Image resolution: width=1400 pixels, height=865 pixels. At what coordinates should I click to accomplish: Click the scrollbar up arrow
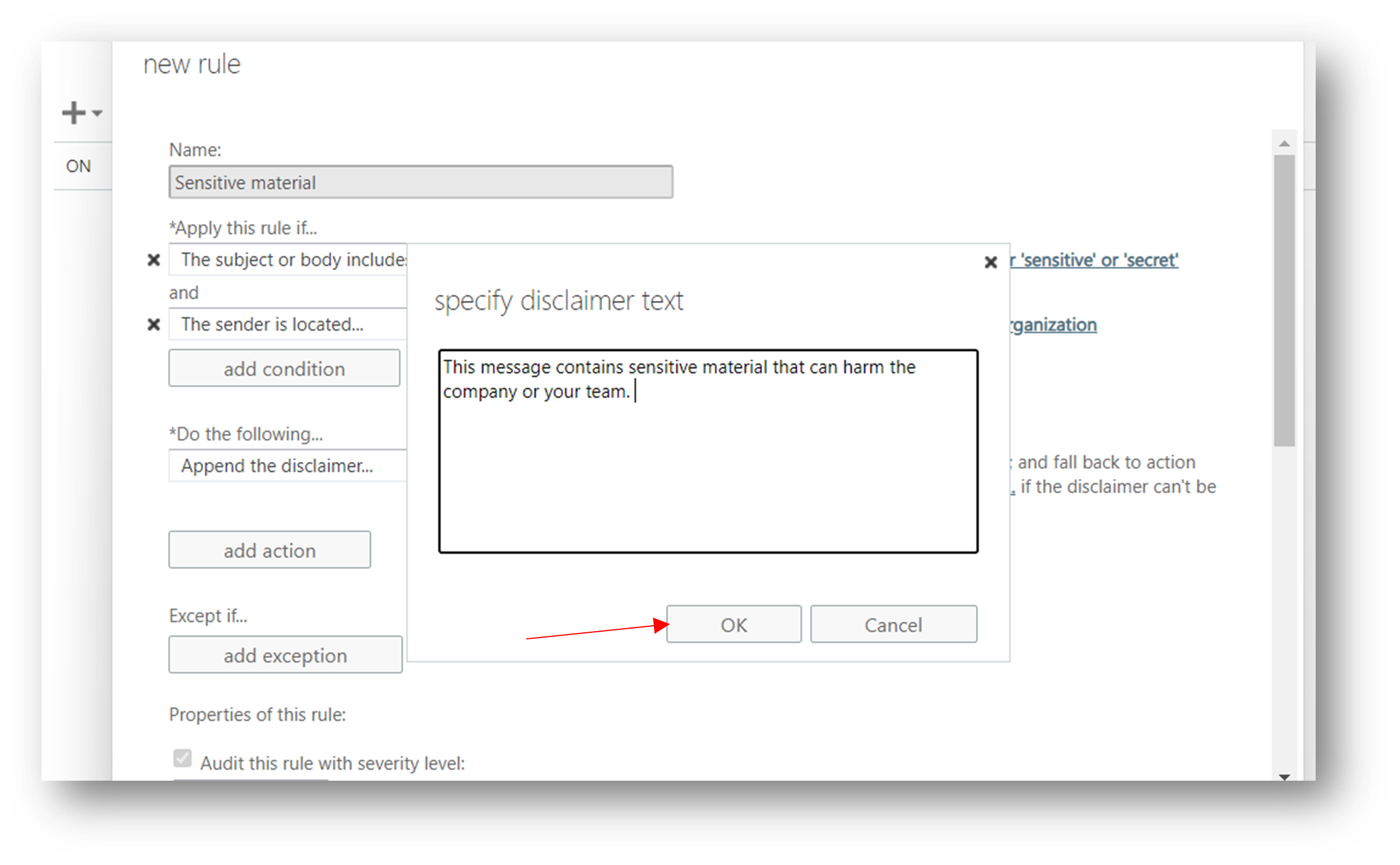1284,144
